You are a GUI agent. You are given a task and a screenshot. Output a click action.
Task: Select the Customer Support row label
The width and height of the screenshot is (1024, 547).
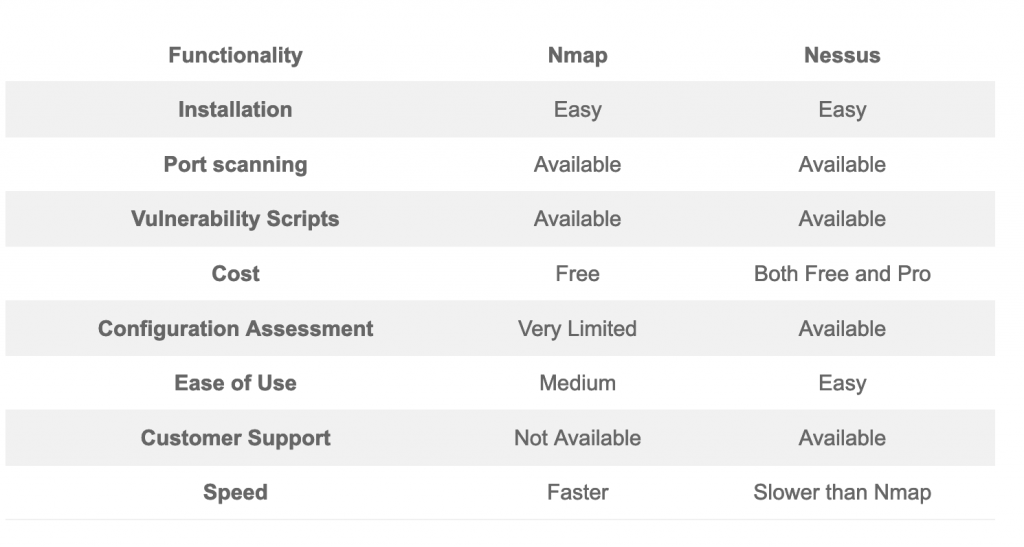coord(235,438)
